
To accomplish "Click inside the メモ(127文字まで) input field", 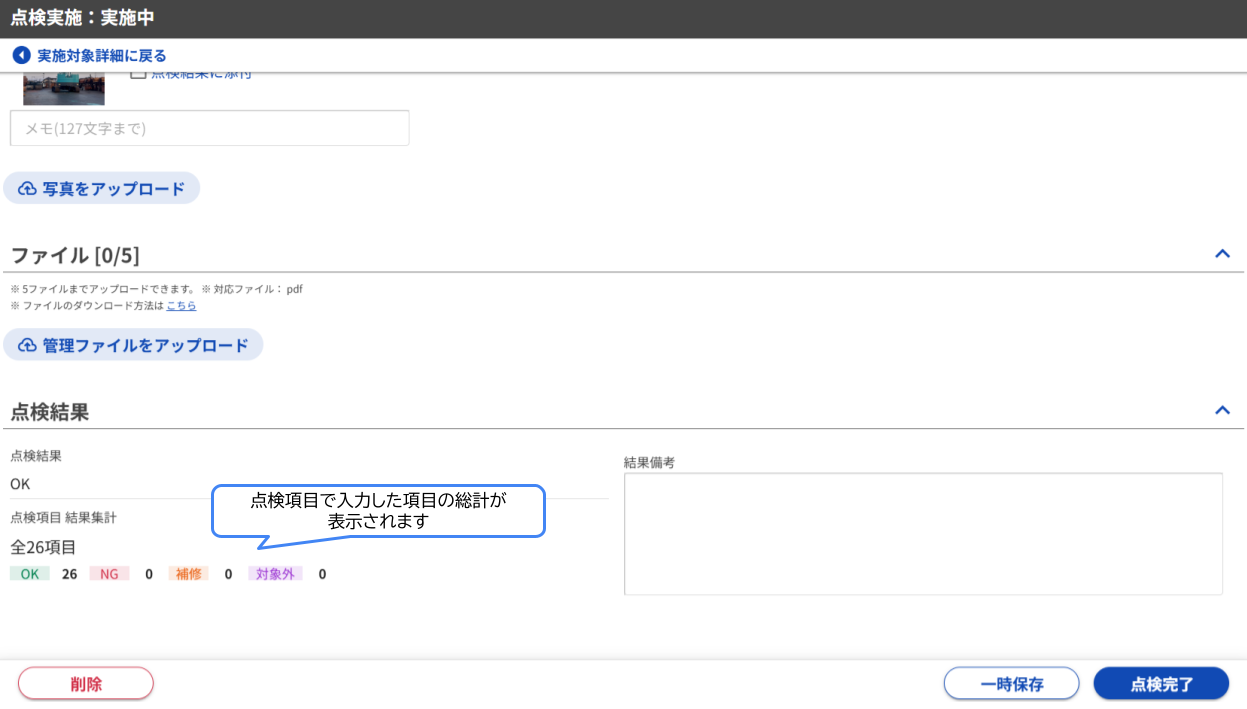I will click(209, 127).
